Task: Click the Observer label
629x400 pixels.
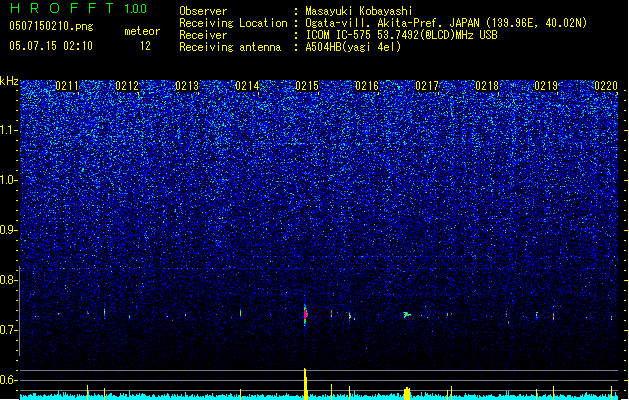Action: (203, 11)
